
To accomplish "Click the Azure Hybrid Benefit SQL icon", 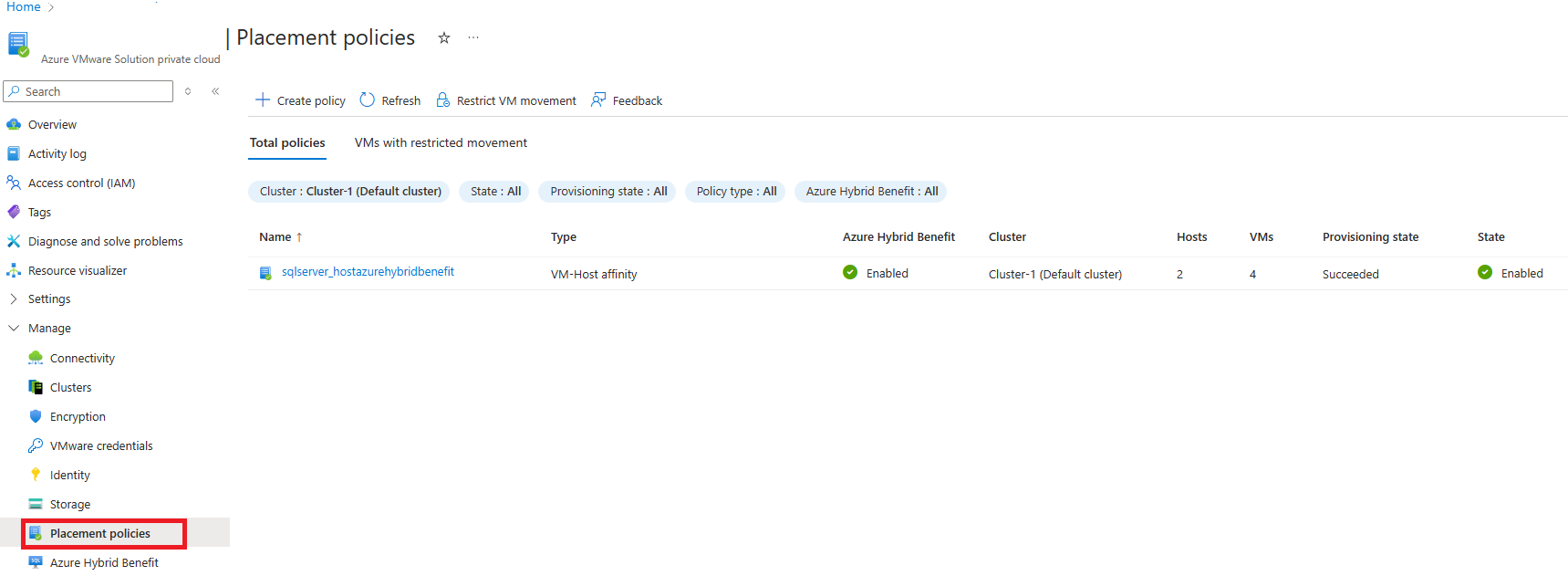I will pyautogui.click(x=36, y=562).
